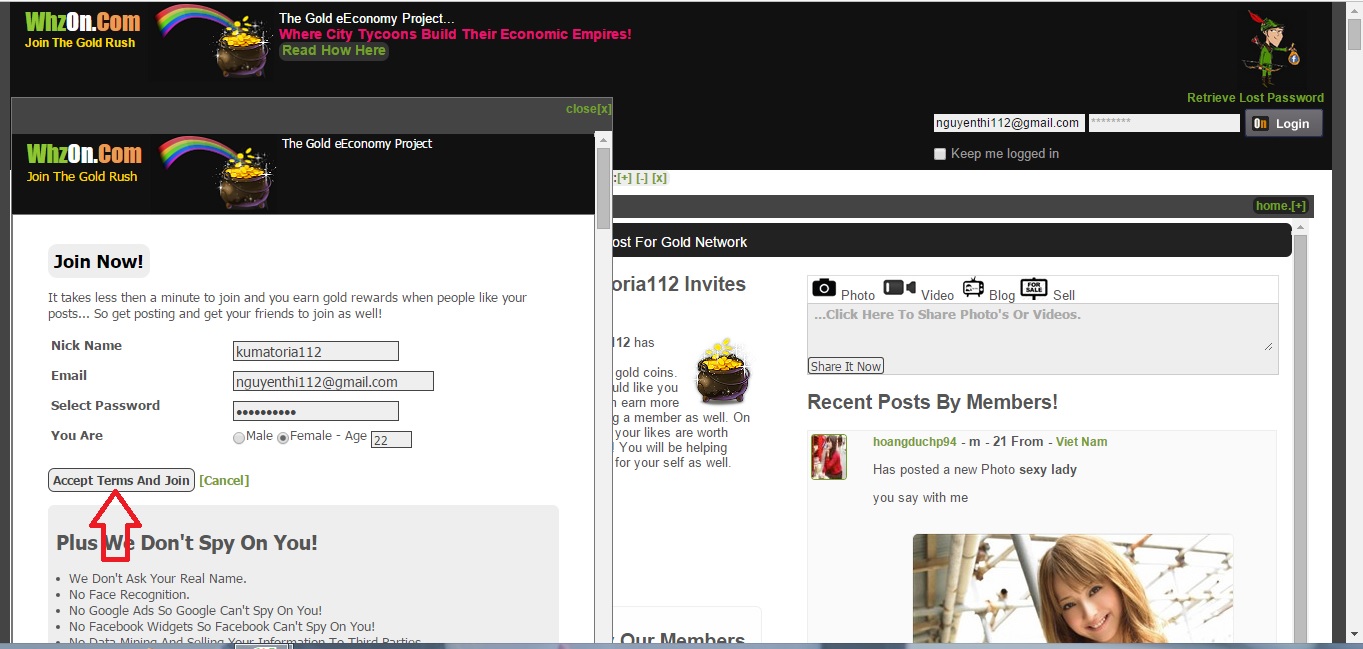Select the Female radio button

283,437
